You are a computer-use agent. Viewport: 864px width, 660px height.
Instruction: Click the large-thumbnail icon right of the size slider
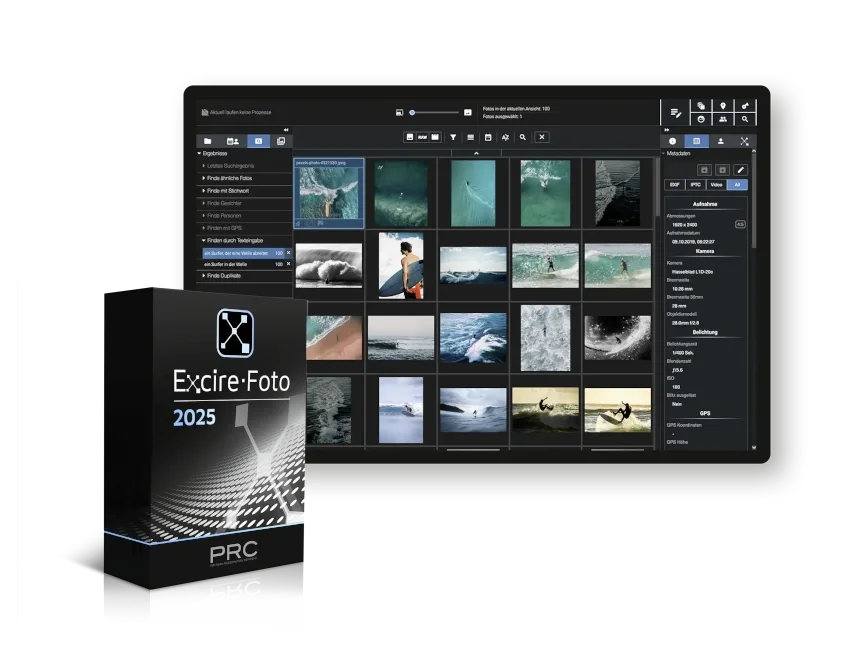pyautogui.click(x=468, y=112)
